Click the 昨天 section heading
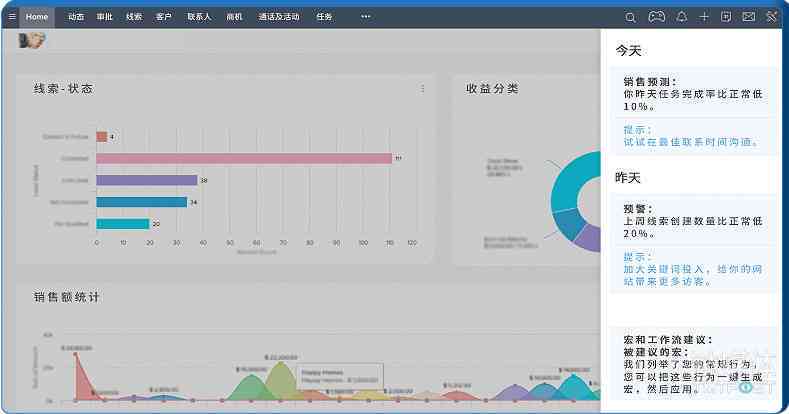This screenshot has height=414, width=789. 628,178
